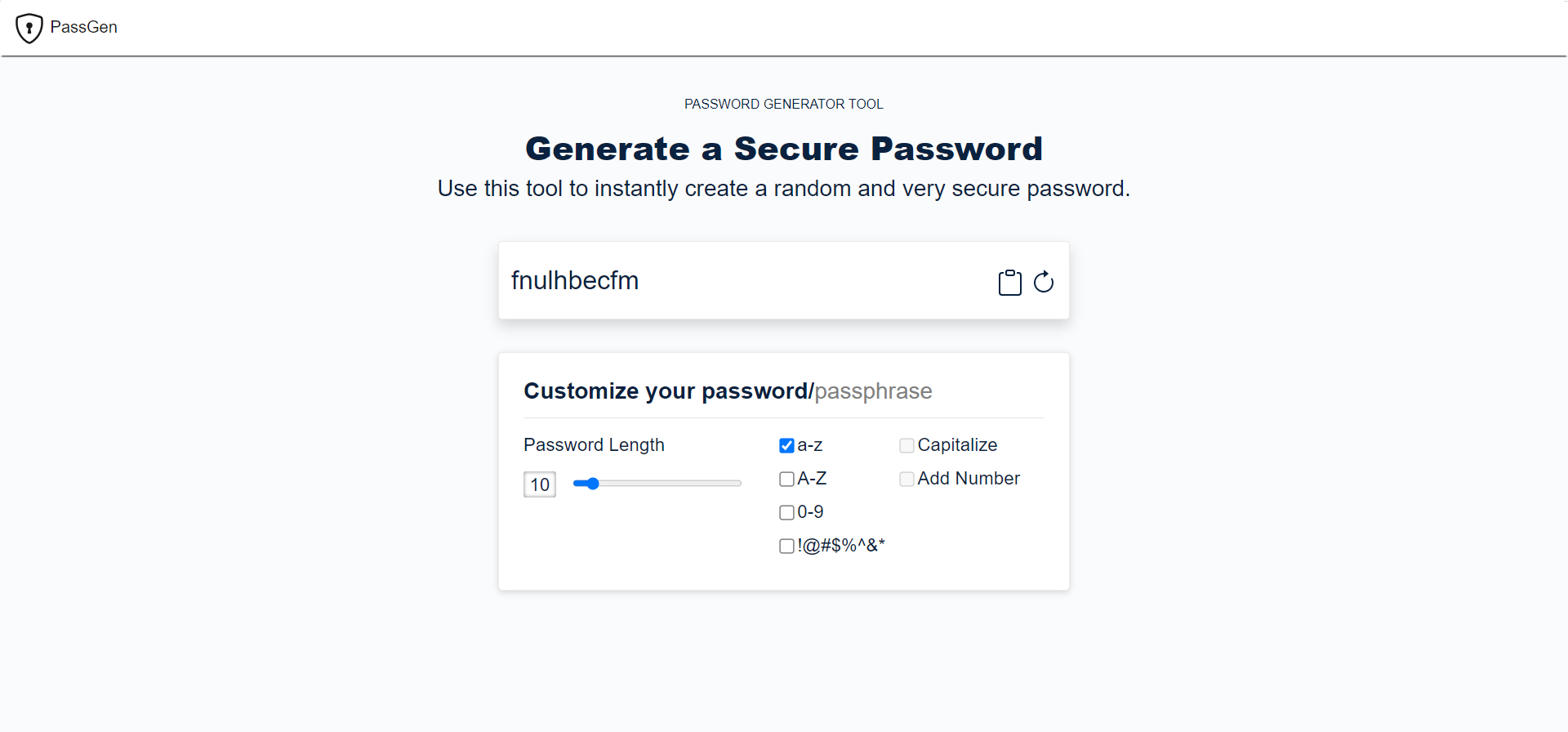Switch to passphrase mode
This screenshot has width=1568, height=732.
(873, 391)
